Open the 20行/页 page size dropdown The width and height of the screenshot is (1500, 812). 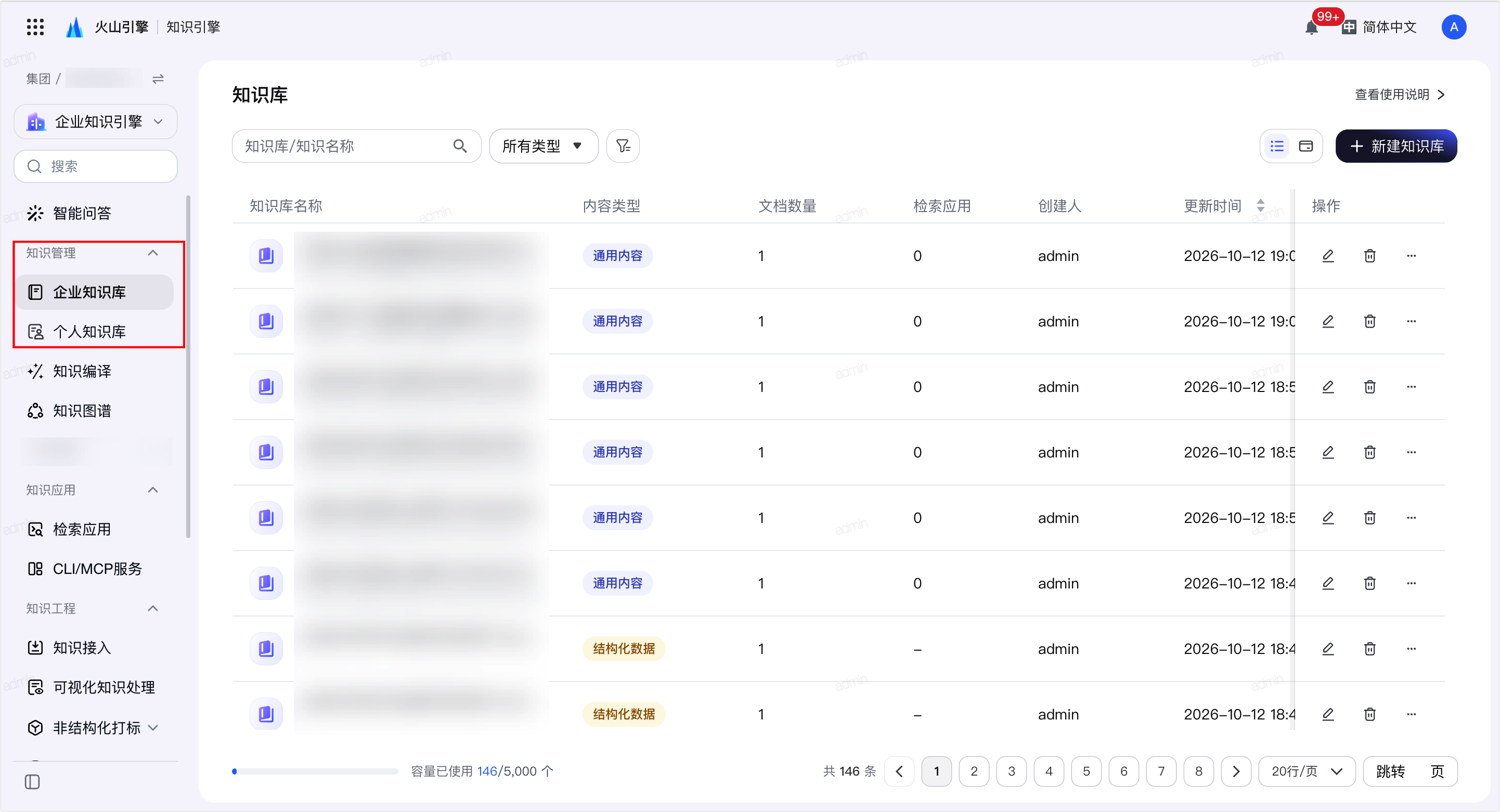click(1307, 771)
